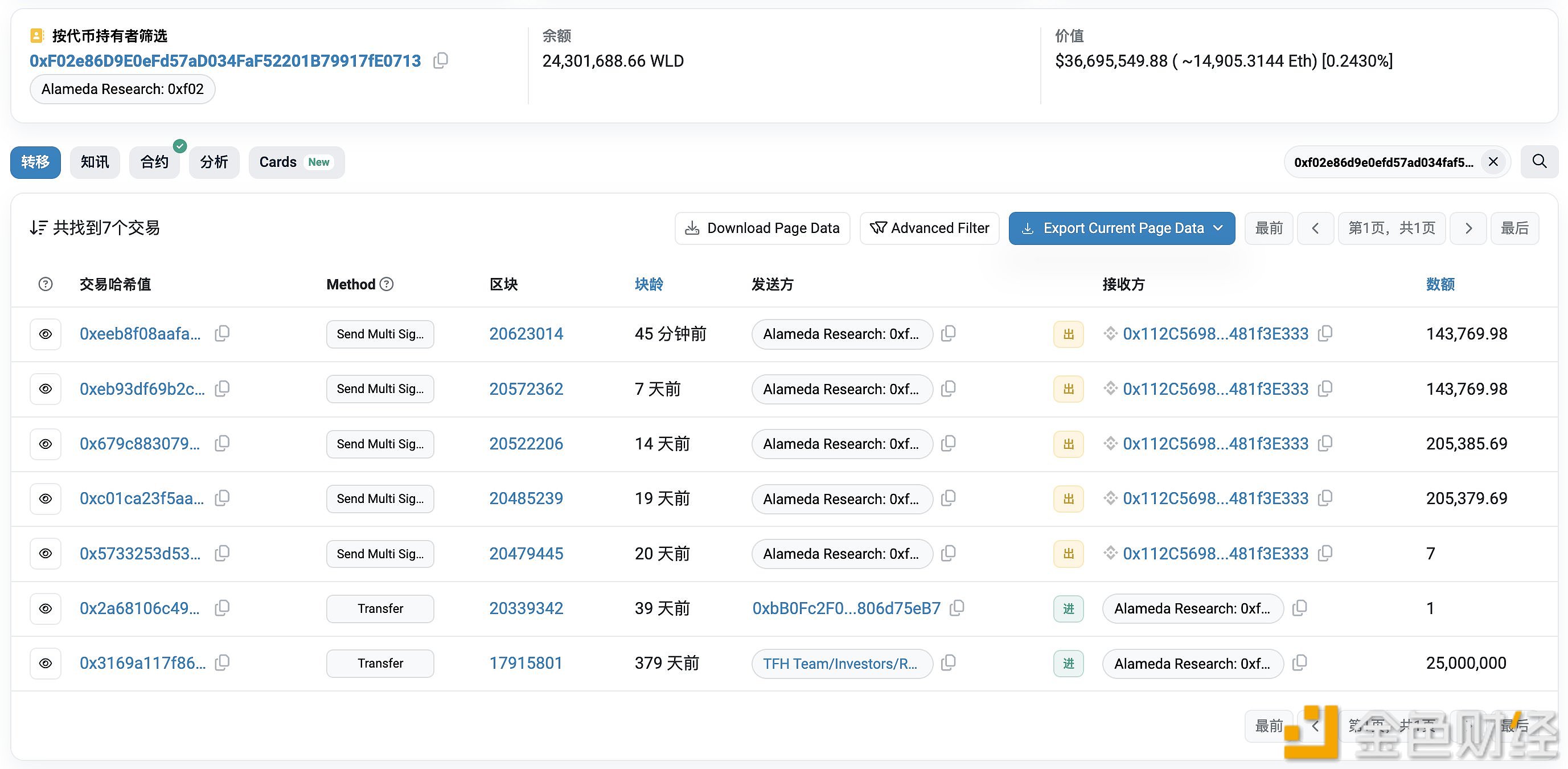Copy receiver address in block 20479445 row

pos(1325,553)
